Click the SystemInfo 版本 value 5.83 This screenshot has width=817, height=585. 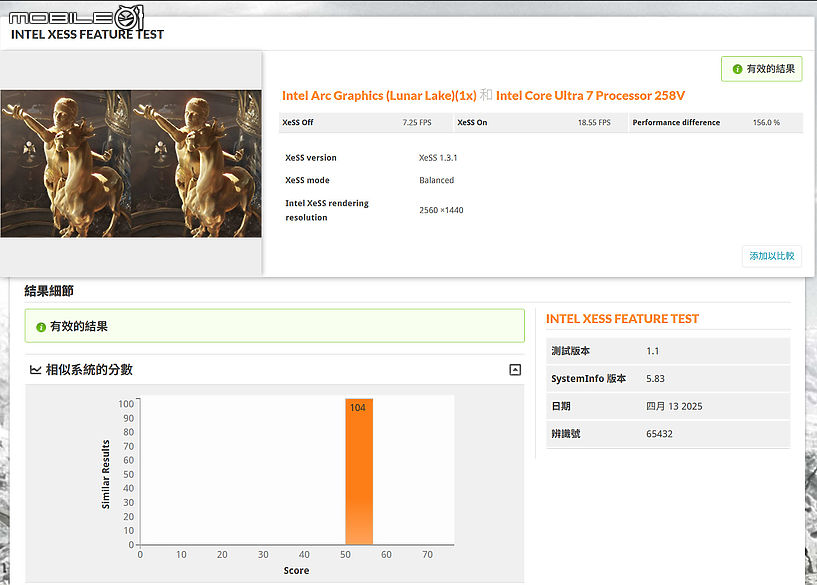[655, 379]
